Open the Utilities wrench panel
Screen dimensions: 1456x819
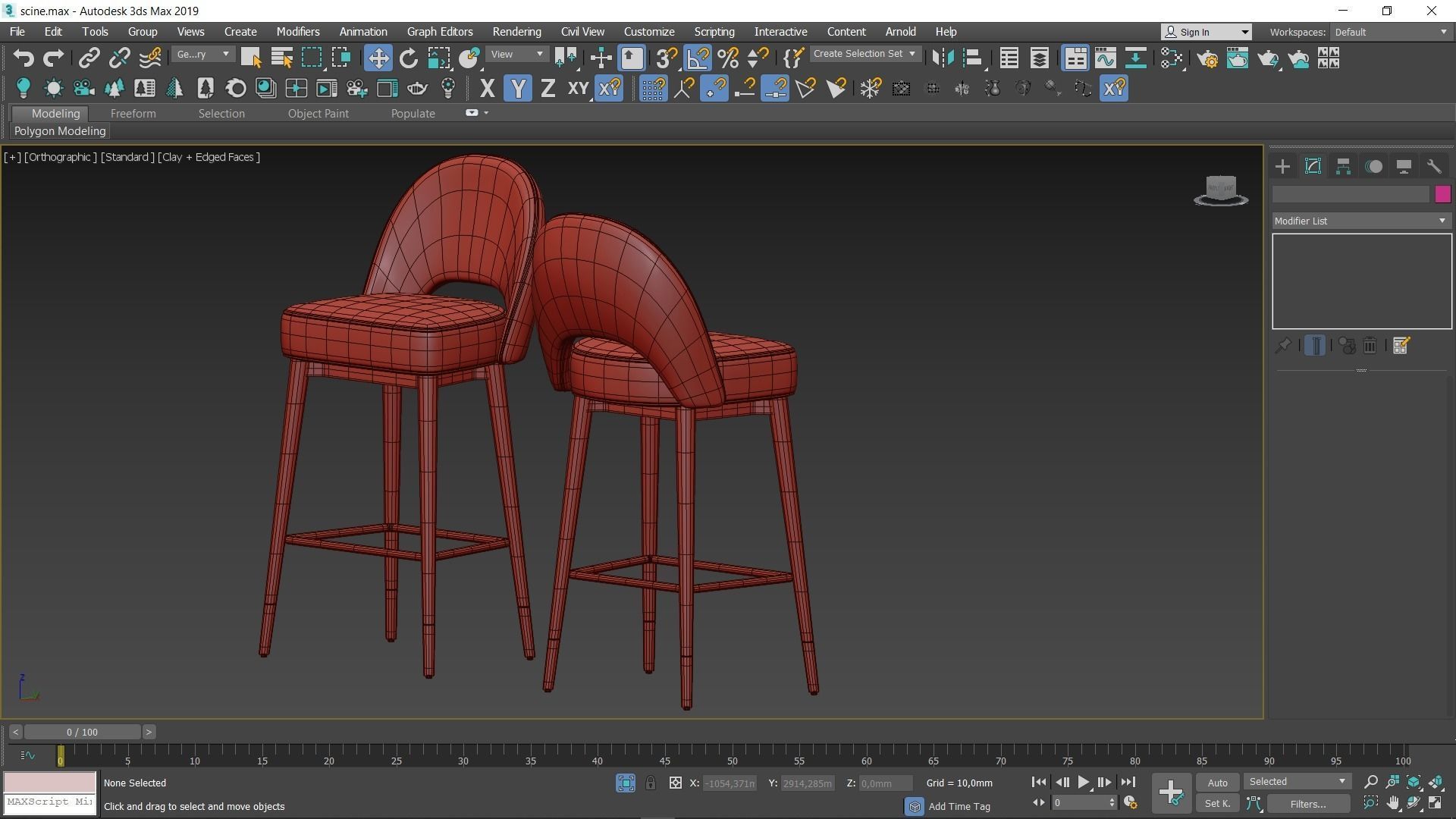point(1434,167)
